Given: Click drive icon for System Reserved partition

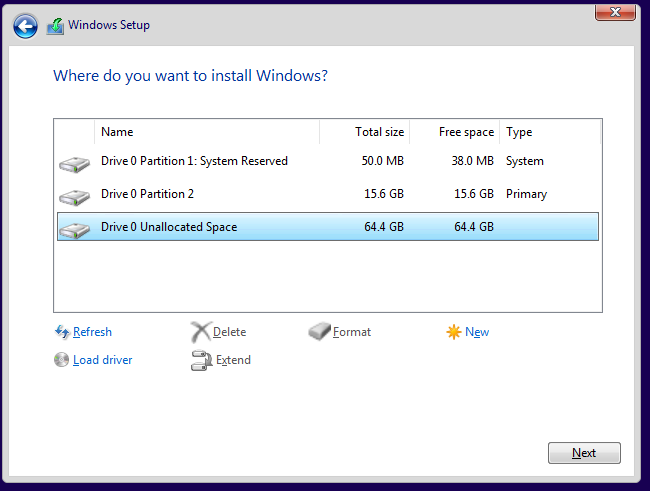Looking at the screenshot, I should click(x=74, y=164).
